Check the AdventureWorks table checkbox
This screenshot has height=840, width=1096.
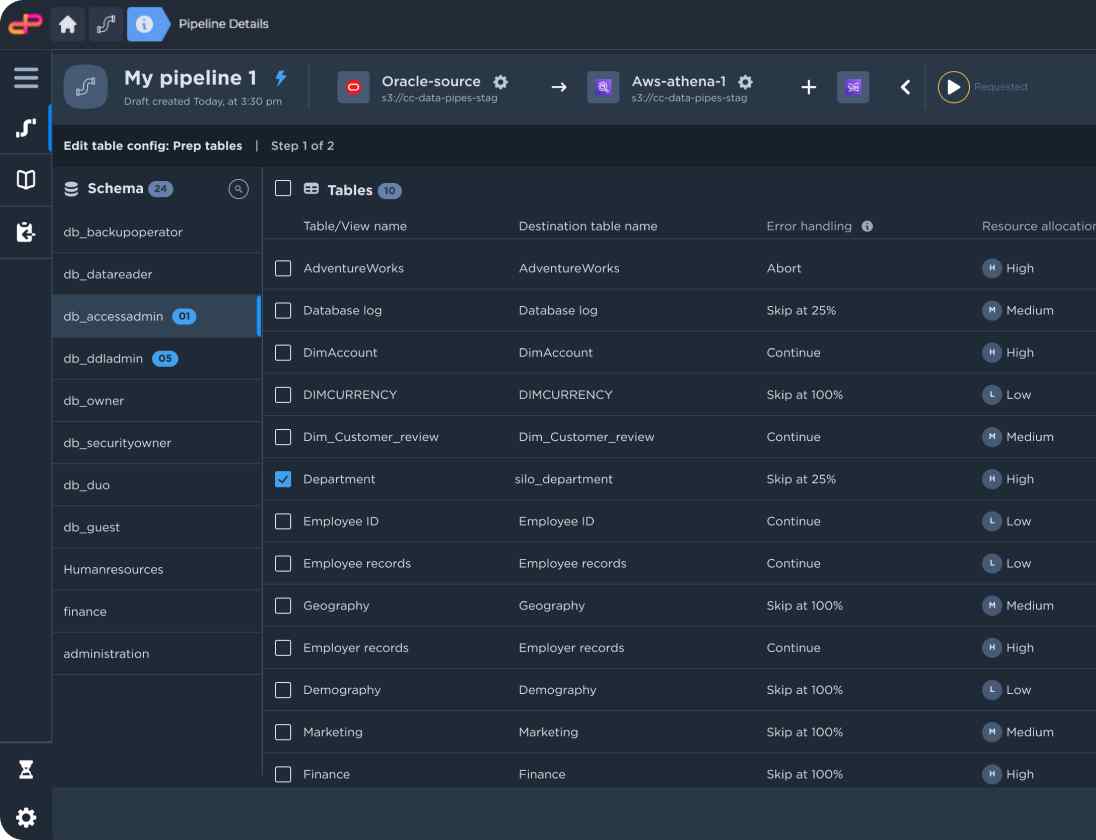[283, 268]
